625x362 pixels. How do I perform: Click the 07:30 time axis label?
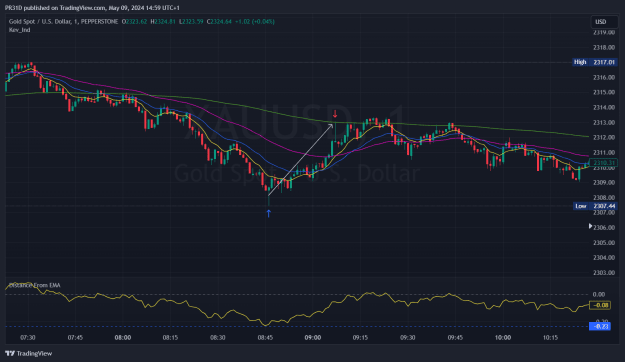(x=28, y=338)
